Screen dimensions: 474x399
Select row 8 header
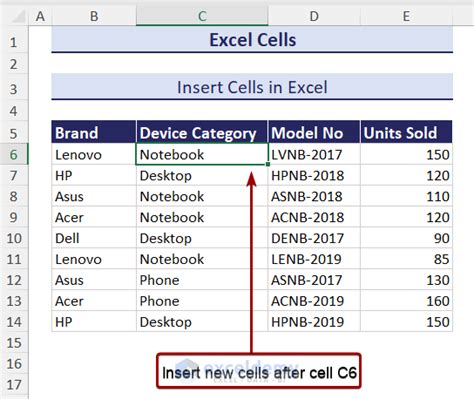(x=14, y=196)
